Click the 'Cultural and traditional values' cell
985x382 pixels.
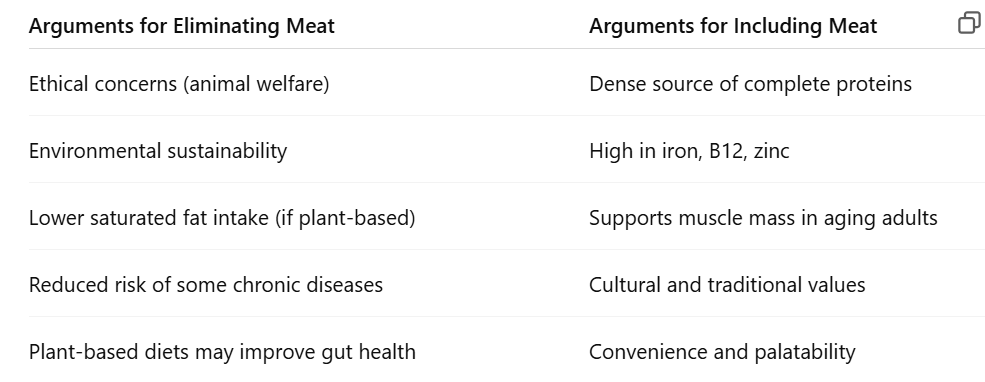[x=727, y=285]
